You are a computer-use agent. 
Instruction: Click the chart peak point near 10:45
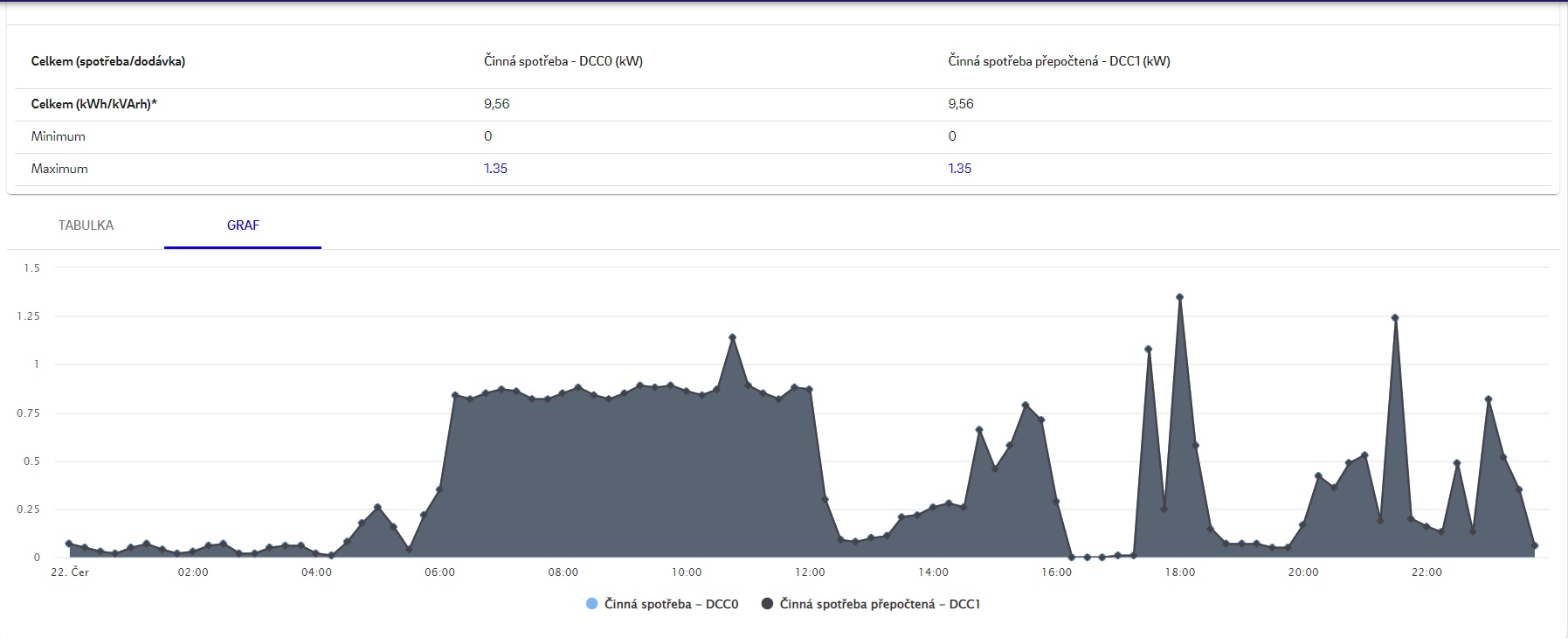[x=732, y=337]
